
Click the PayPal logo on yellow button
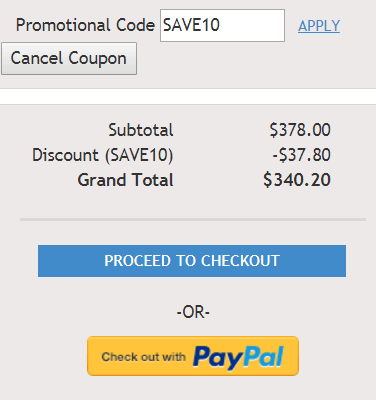click(x=238, y=357)
